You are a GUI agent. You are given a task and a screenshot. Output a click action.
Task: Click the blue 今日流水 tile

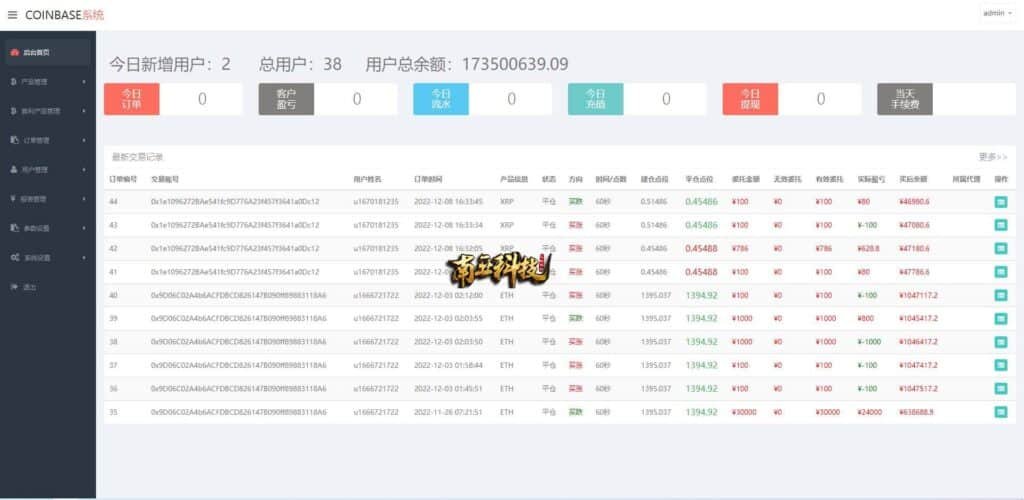[x=441, y=99]
